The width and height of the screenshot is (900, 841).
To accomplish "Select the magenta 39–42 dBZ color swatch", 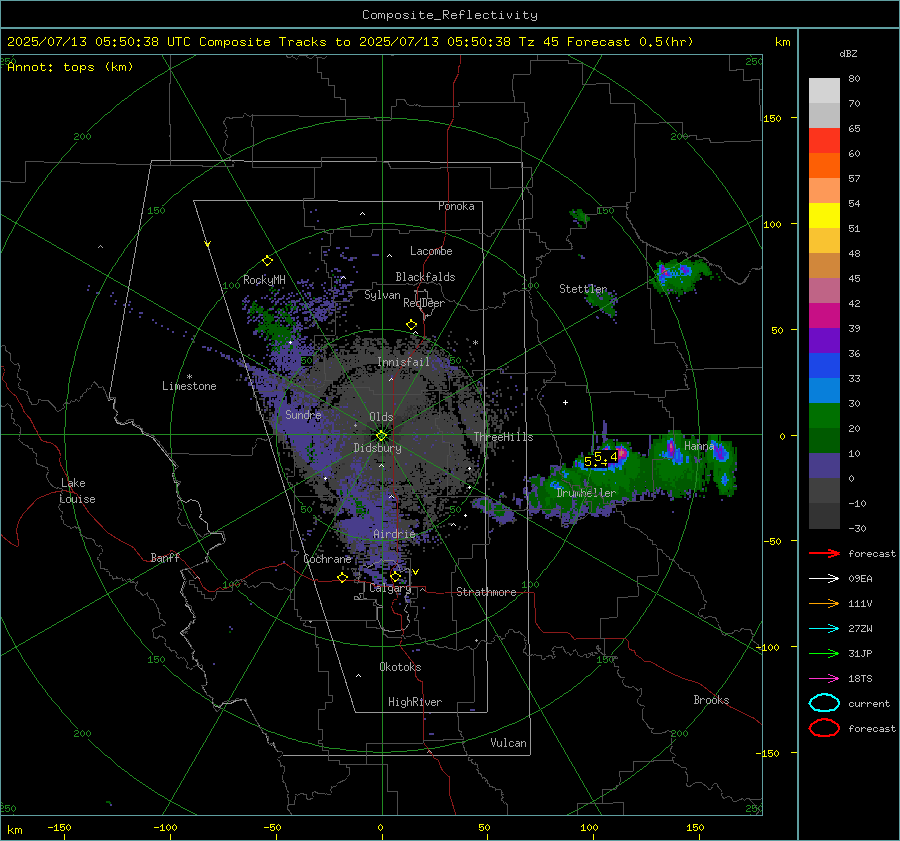I will (x=824, y=316).
